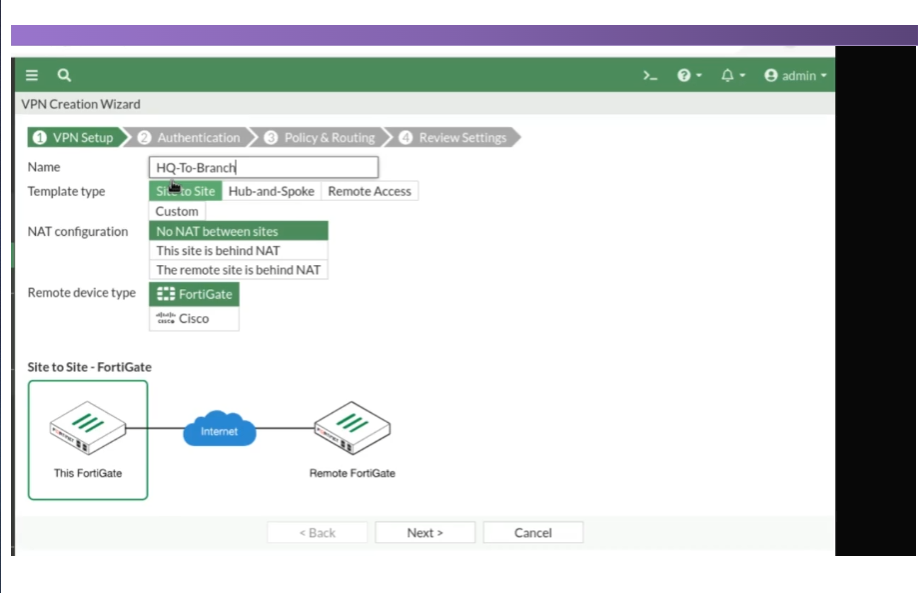Open the notifications bell menu
Viewport: 922px width, 593px height.
point(733,75)
